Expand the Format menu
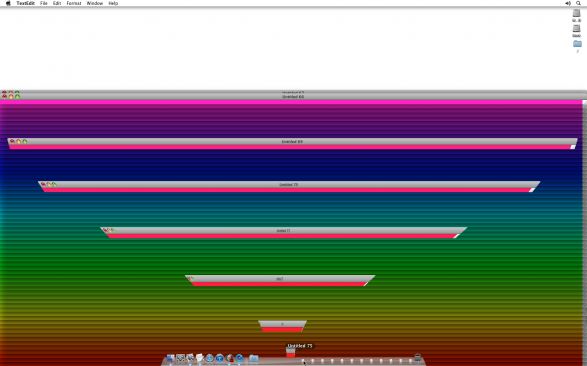 [x=74, y=3]
